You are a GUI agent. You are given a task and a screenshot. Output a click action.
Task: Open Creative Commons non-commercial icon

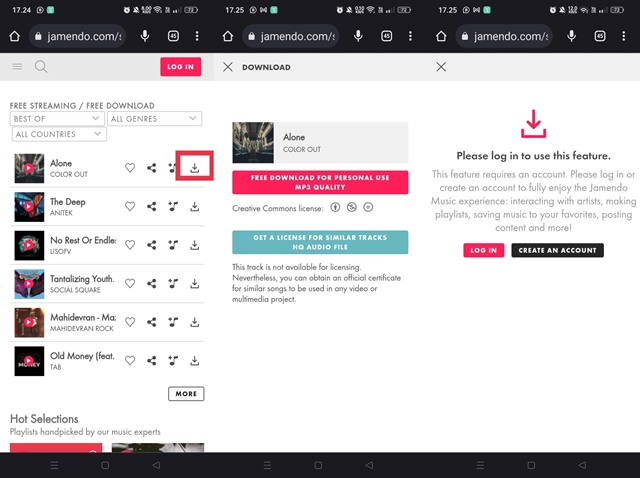(x=351, y=207)
